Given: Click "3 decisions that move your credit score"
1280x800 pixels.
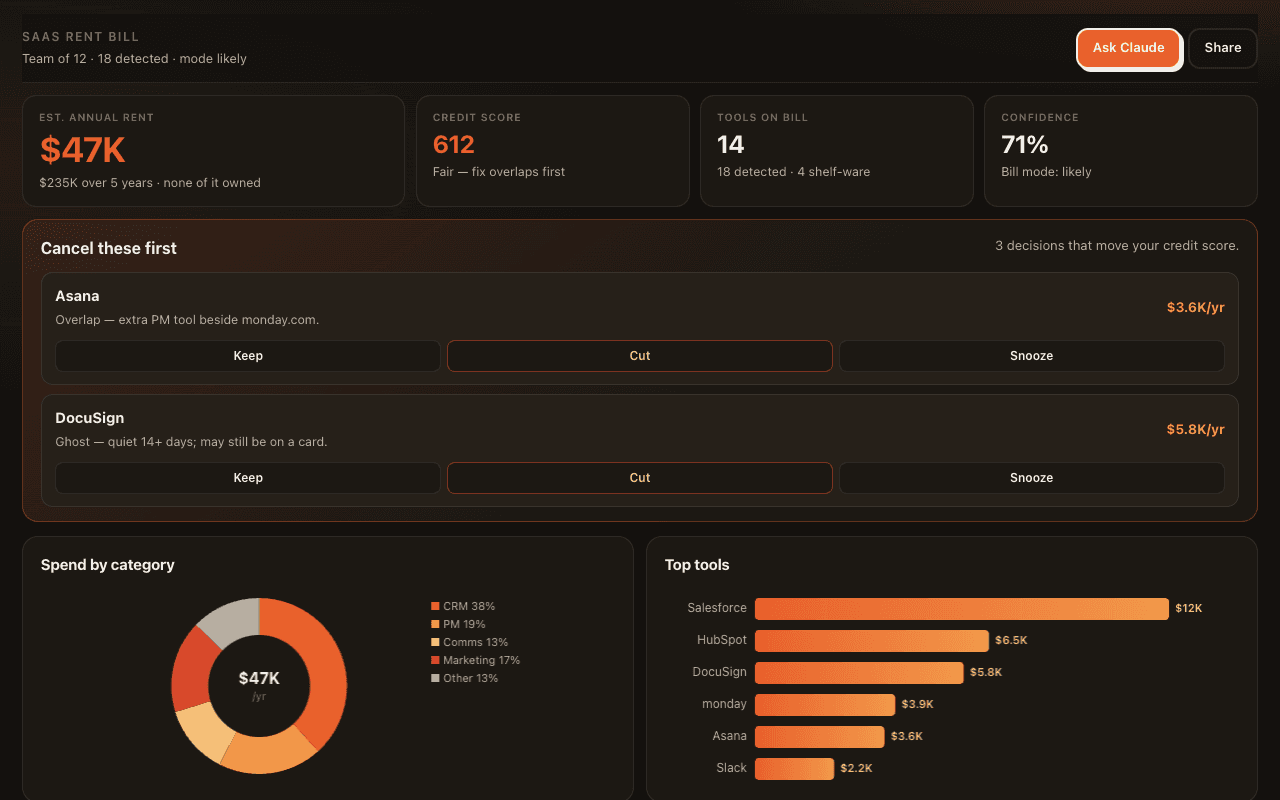Looking at the screenshot, I should click(1117, 246).
